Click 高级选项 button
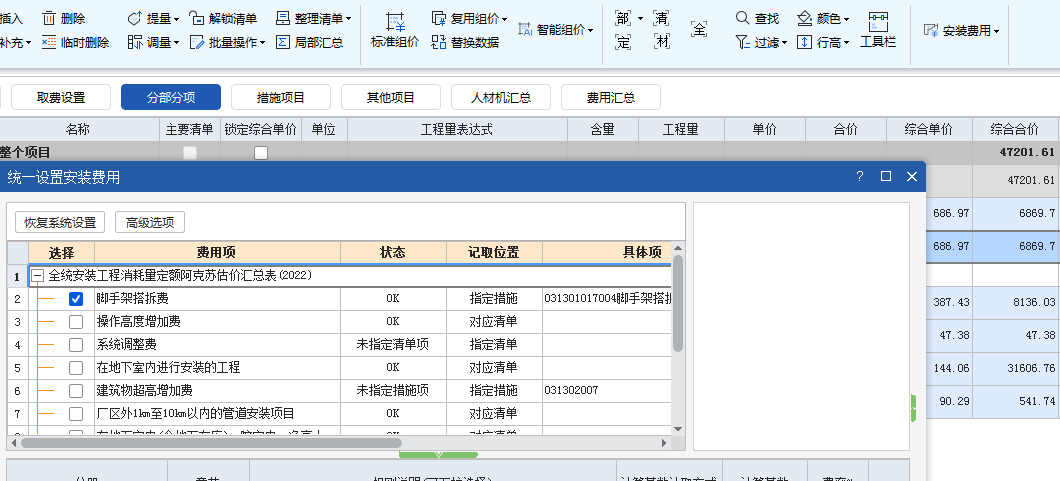This screenshot has width=1060, height=481. (x=150, y=222)
